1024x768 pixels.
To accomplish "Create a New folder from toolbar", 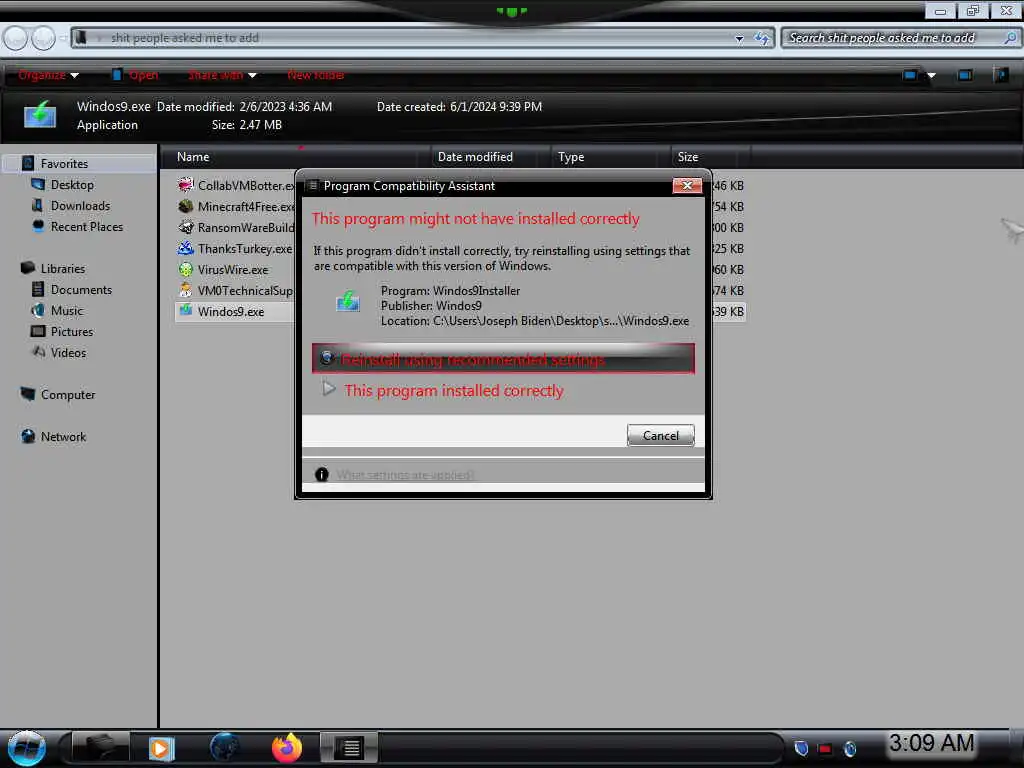I will coord(316,75).
